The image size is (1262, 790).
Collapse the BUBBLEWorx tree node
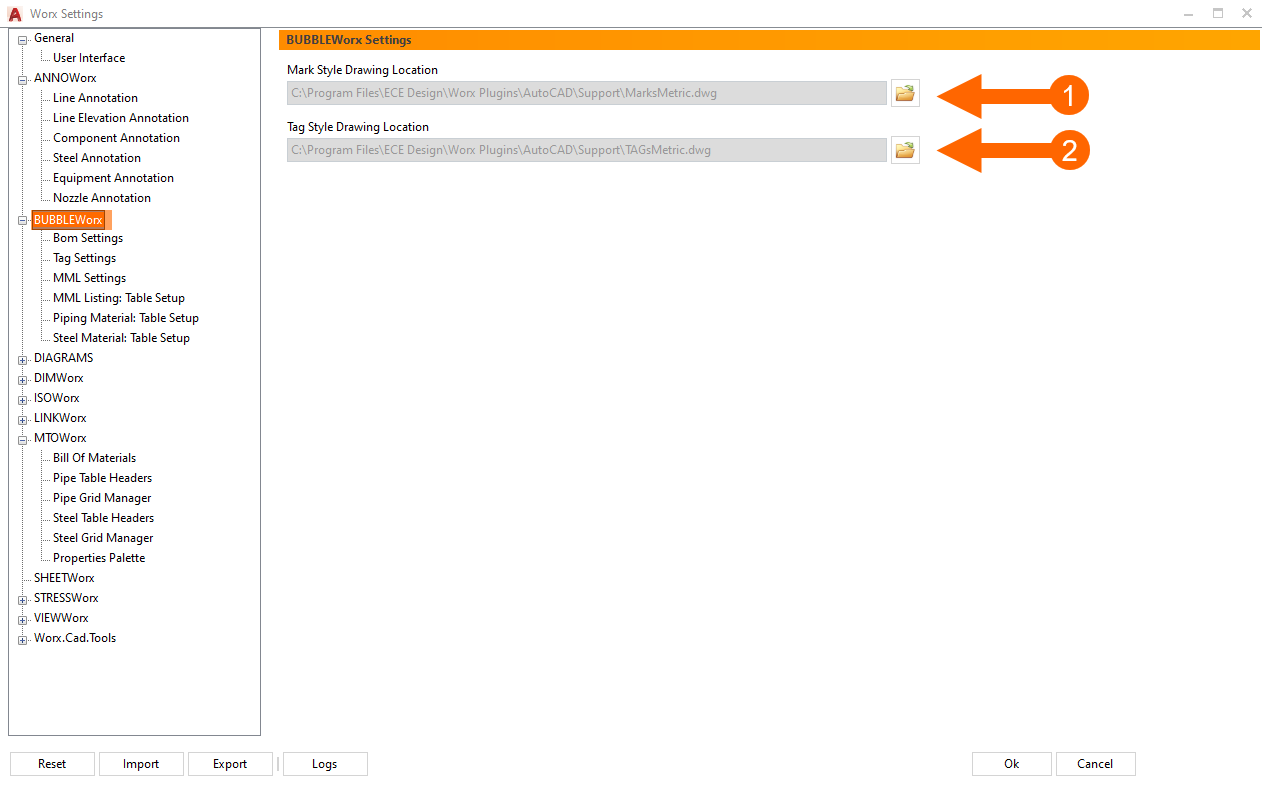[23, 220]
